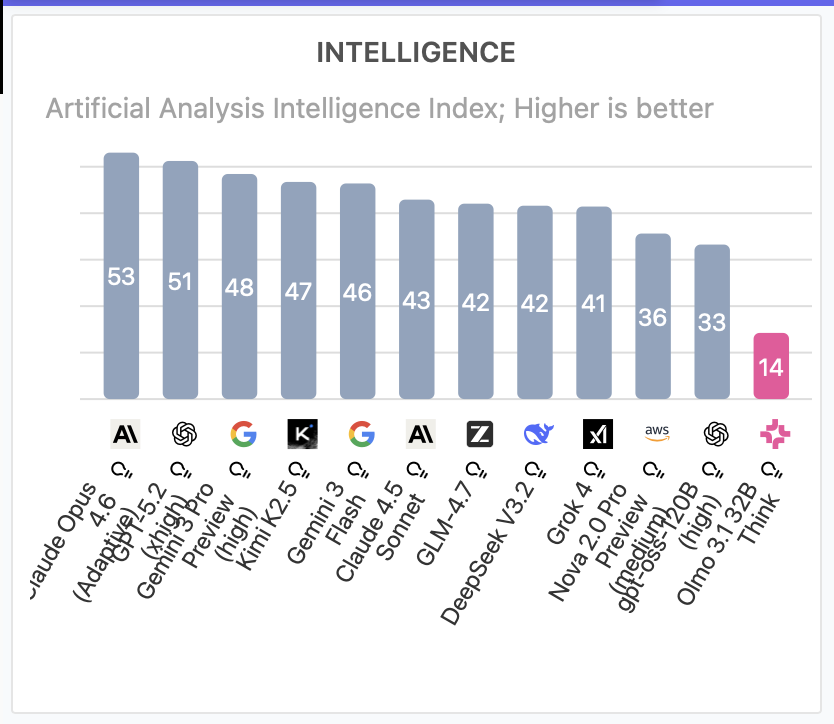This screenshot has height=724, width=834.
Task: Click the xAI logo for Grok 4
Action: tap(597, 434)
